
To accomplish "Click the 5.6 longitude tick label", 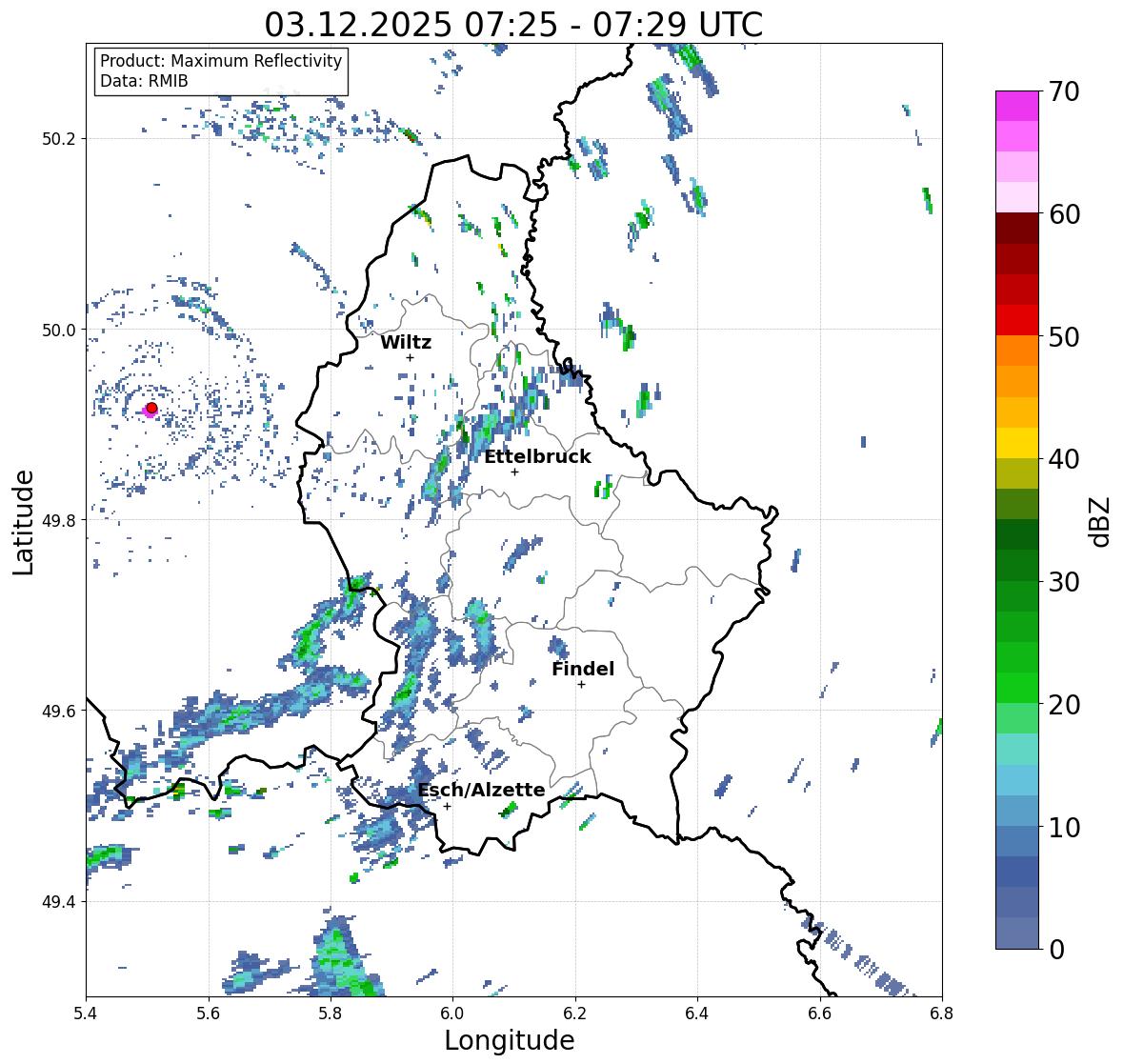I will coord(209,1014).
